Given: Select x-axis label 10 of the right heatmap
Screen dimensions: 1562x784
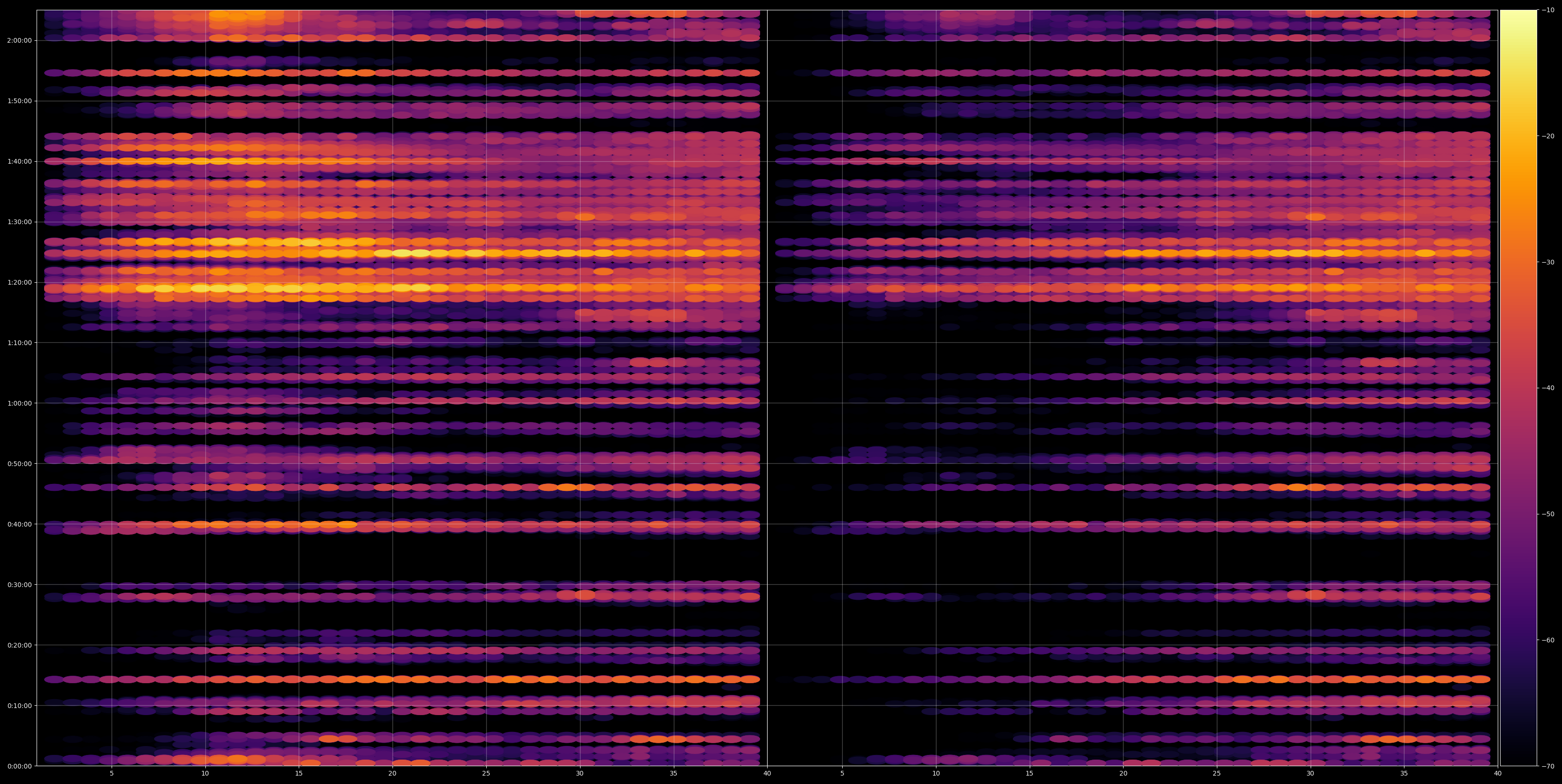Looking at the screenshot, I should [x=936, y=774].
